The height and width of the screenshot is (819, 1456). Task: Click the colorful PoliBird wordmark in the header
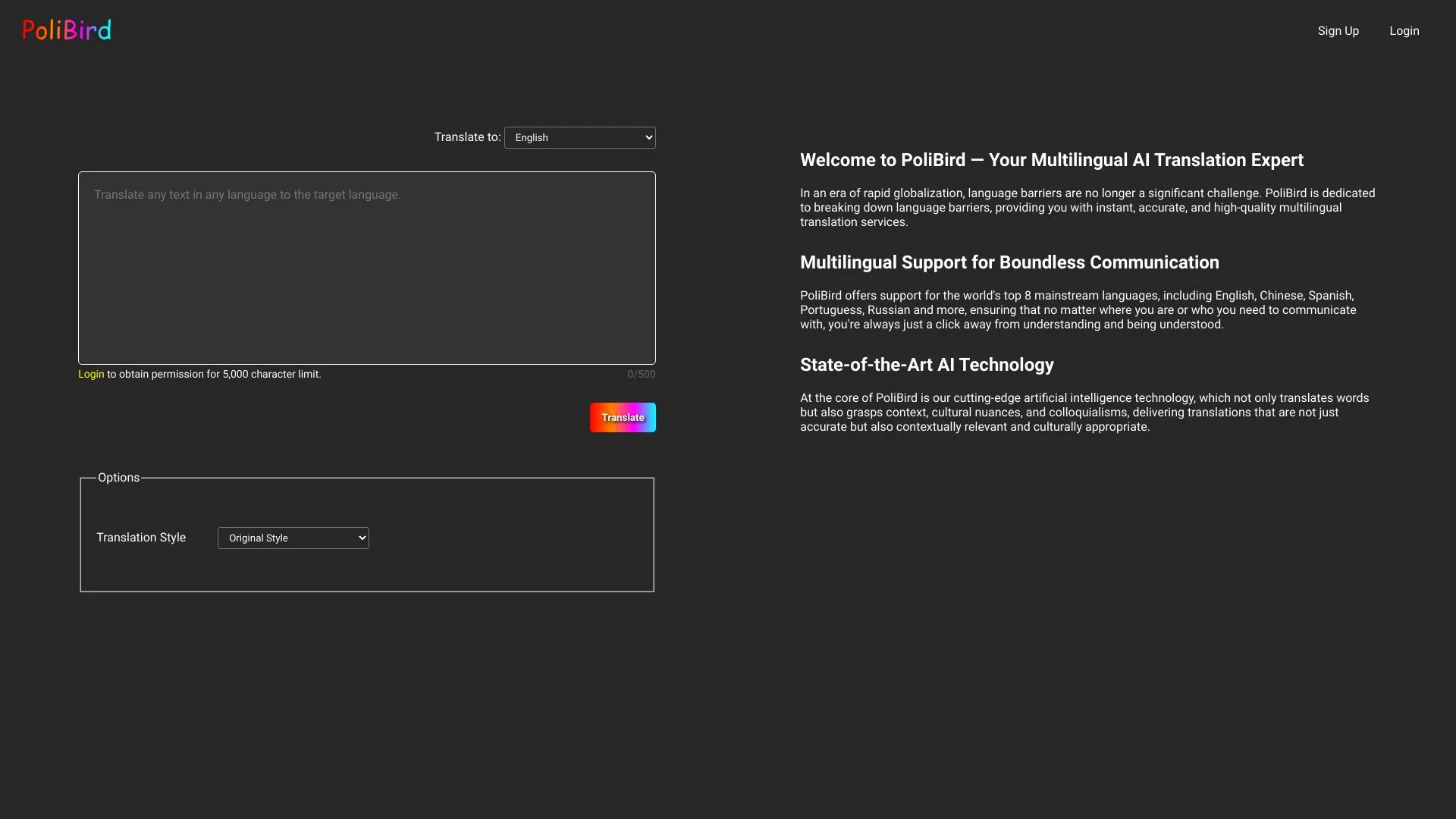pos(66,30)
